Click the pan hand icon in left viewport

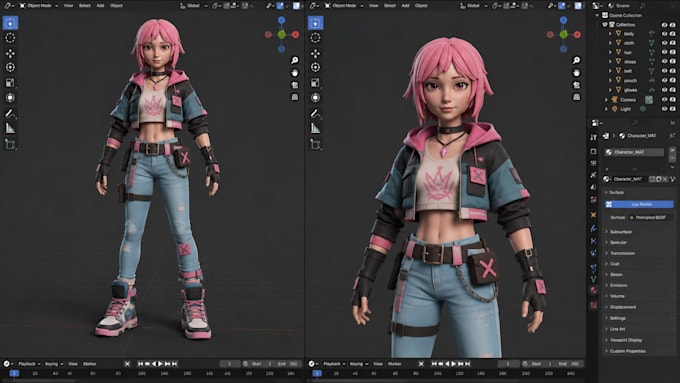pyautogui.click(x=295, y=72)
